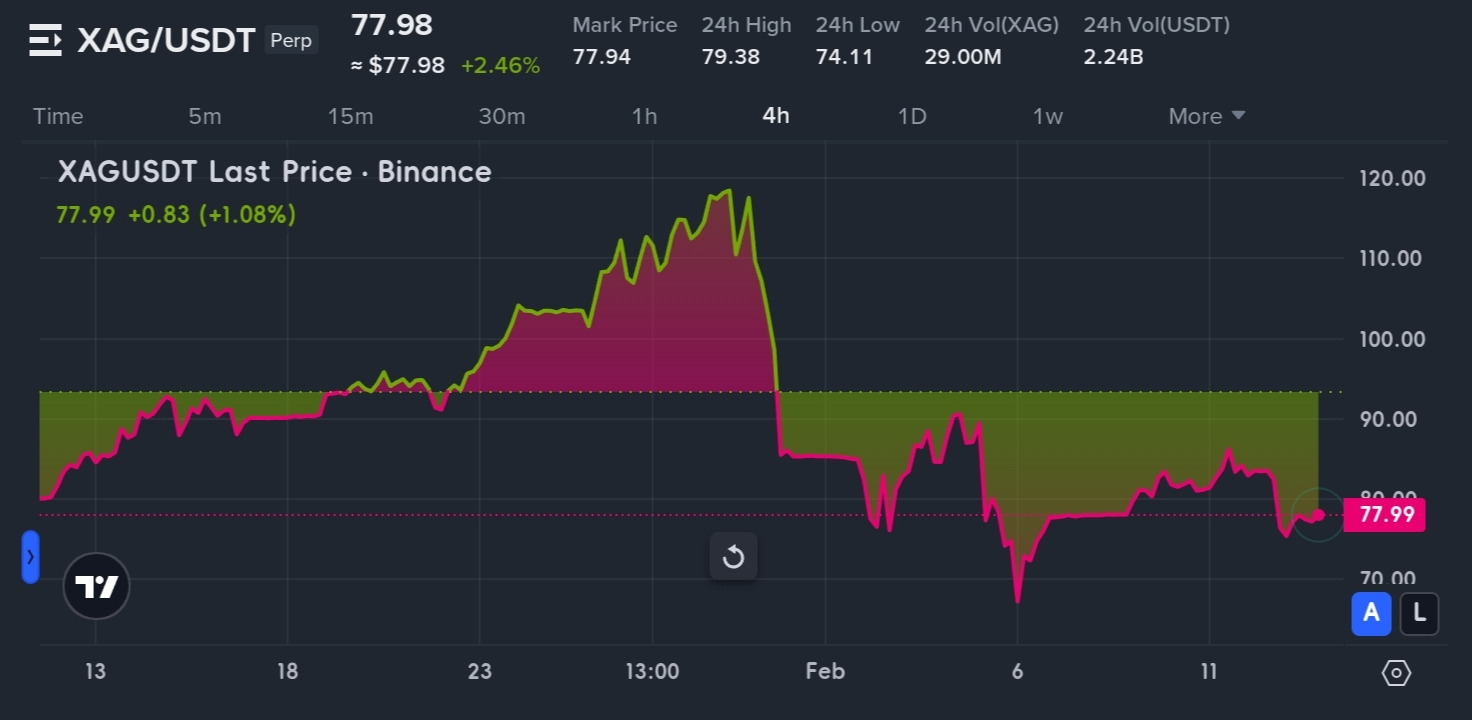Open the More intervals dropdown
The width and height of the screenshot is (1472, 720).
point(1206,116)
